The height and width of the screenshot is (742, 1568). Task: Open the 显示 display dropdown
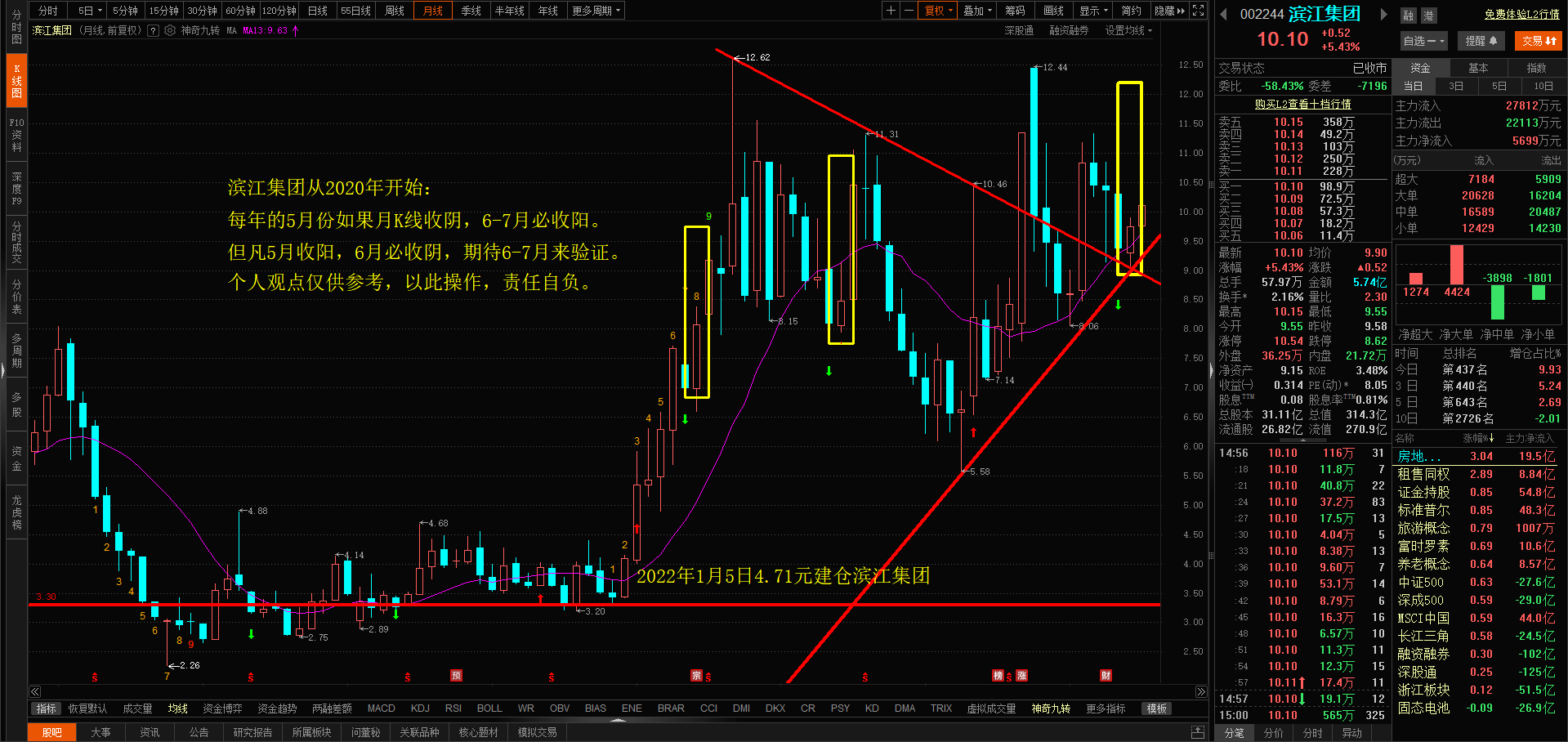(x=1093, y=11)
